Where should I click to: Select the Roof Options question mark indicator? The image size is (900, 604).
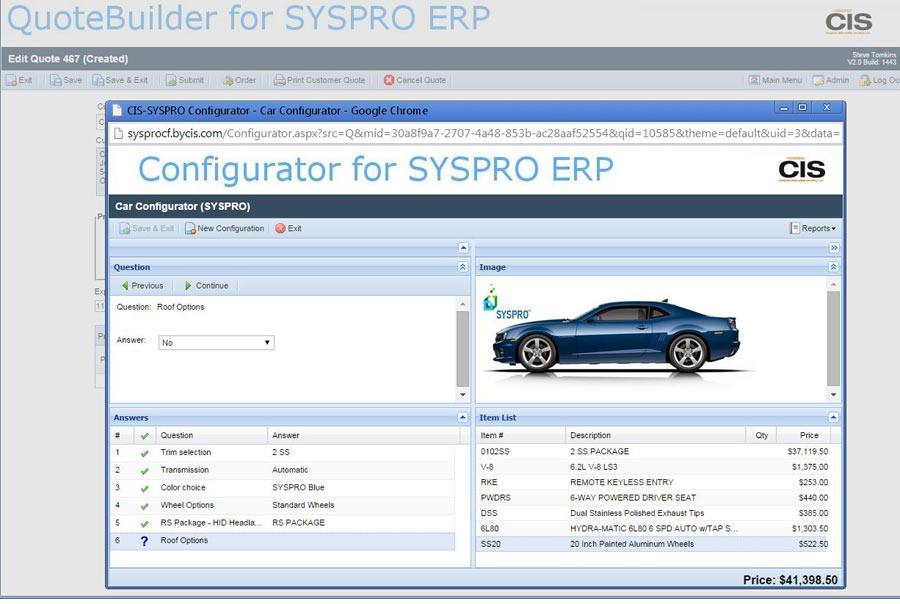142,540
